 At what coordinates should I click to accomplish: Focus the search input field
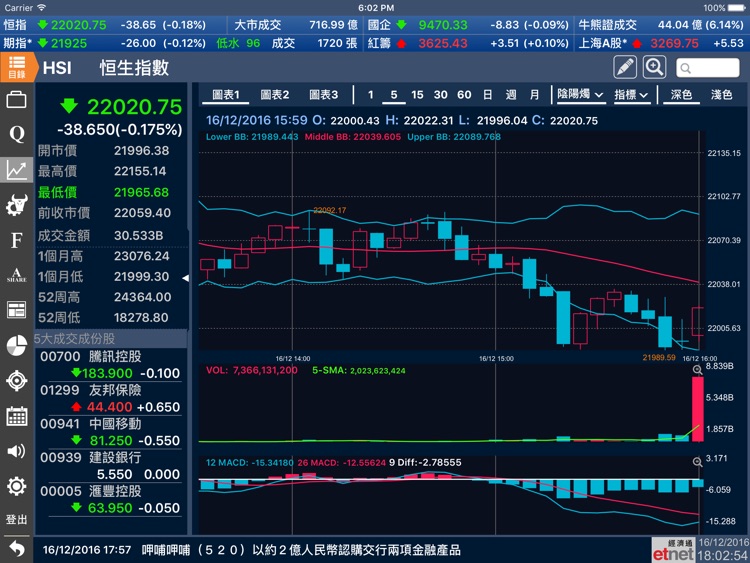click(707, 68)
